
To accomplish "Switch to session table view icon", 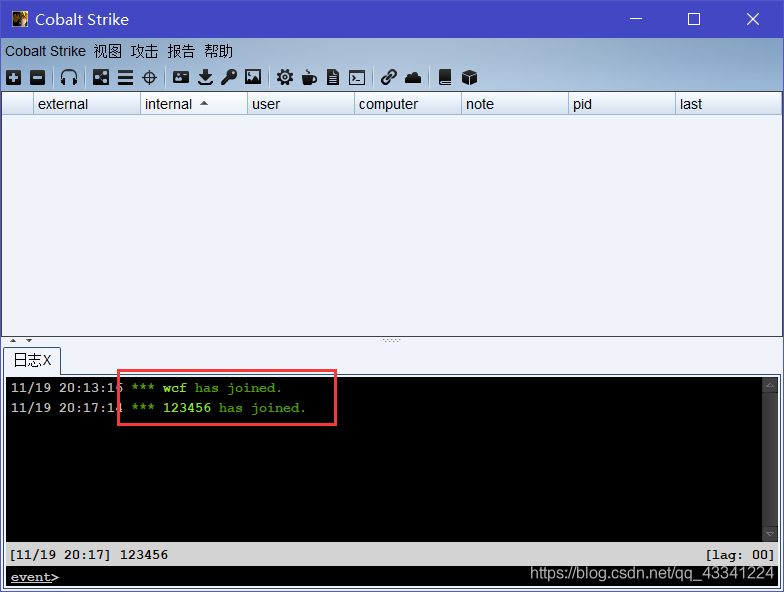I will (x=126, y=78).
